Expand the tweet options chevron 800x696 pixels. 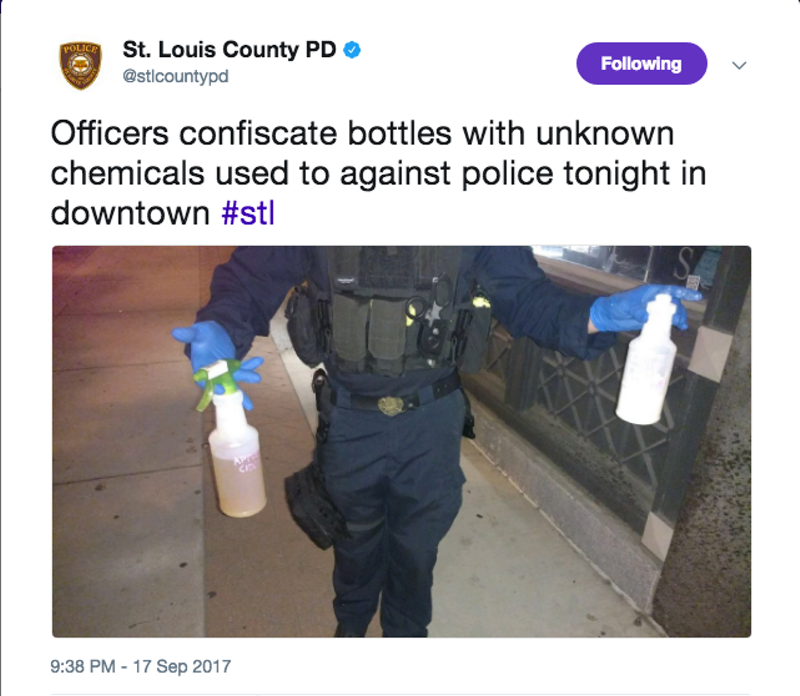pos(739,65)
